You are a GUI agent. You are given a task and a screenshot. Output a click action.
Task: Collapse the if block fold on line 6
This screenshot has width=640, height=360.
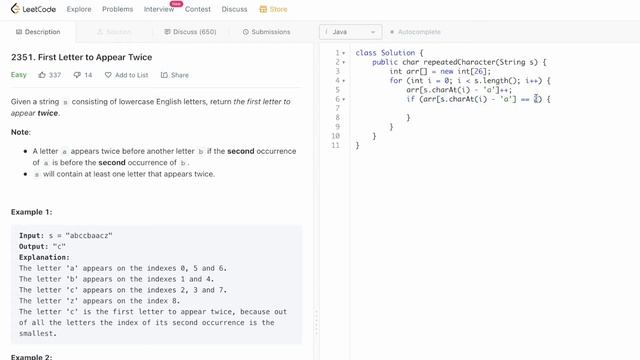pyautogui.click(x=344, y=99)
